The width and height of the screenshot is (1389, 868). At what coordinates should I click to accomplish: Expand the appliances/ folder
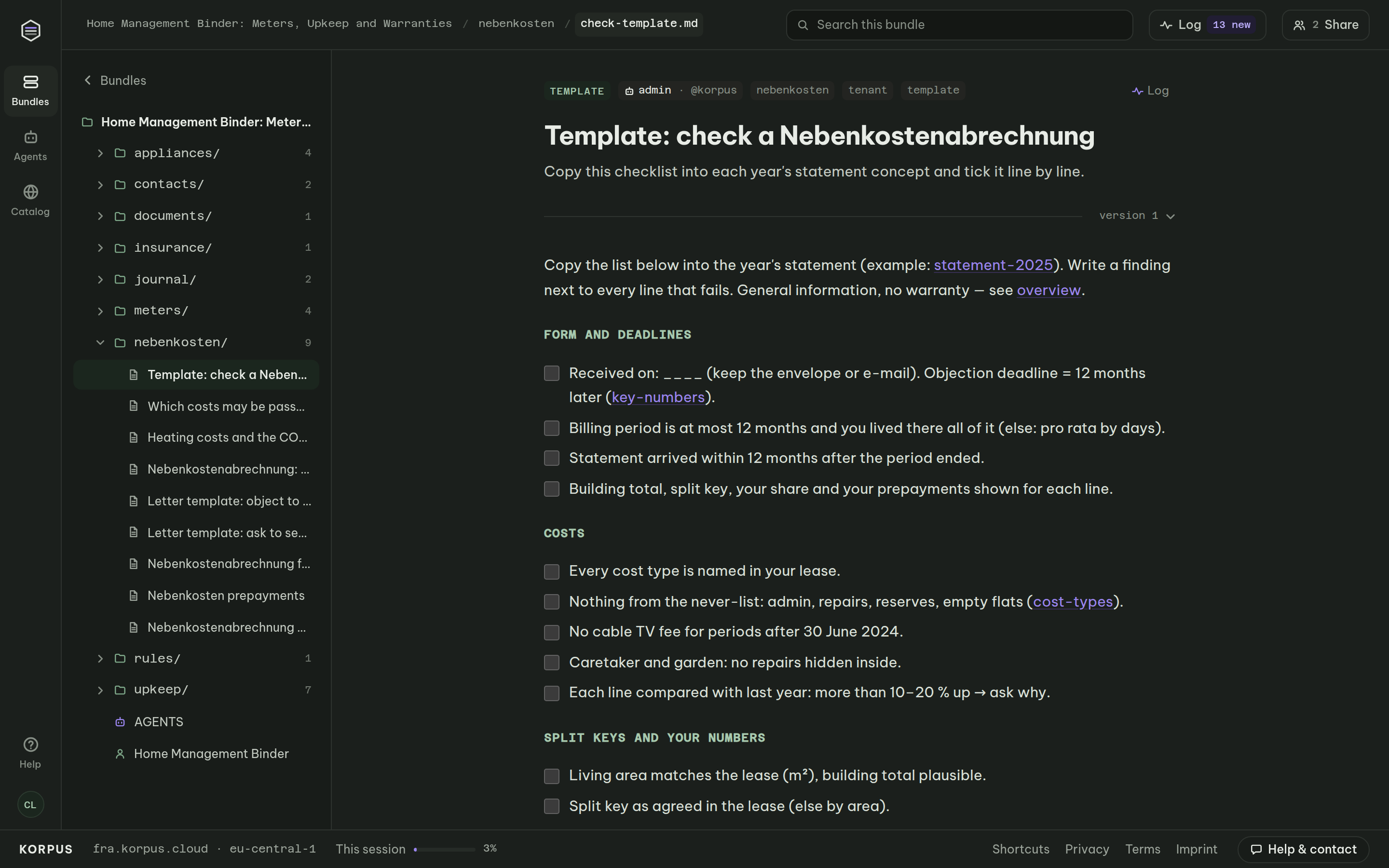point(100,153)
